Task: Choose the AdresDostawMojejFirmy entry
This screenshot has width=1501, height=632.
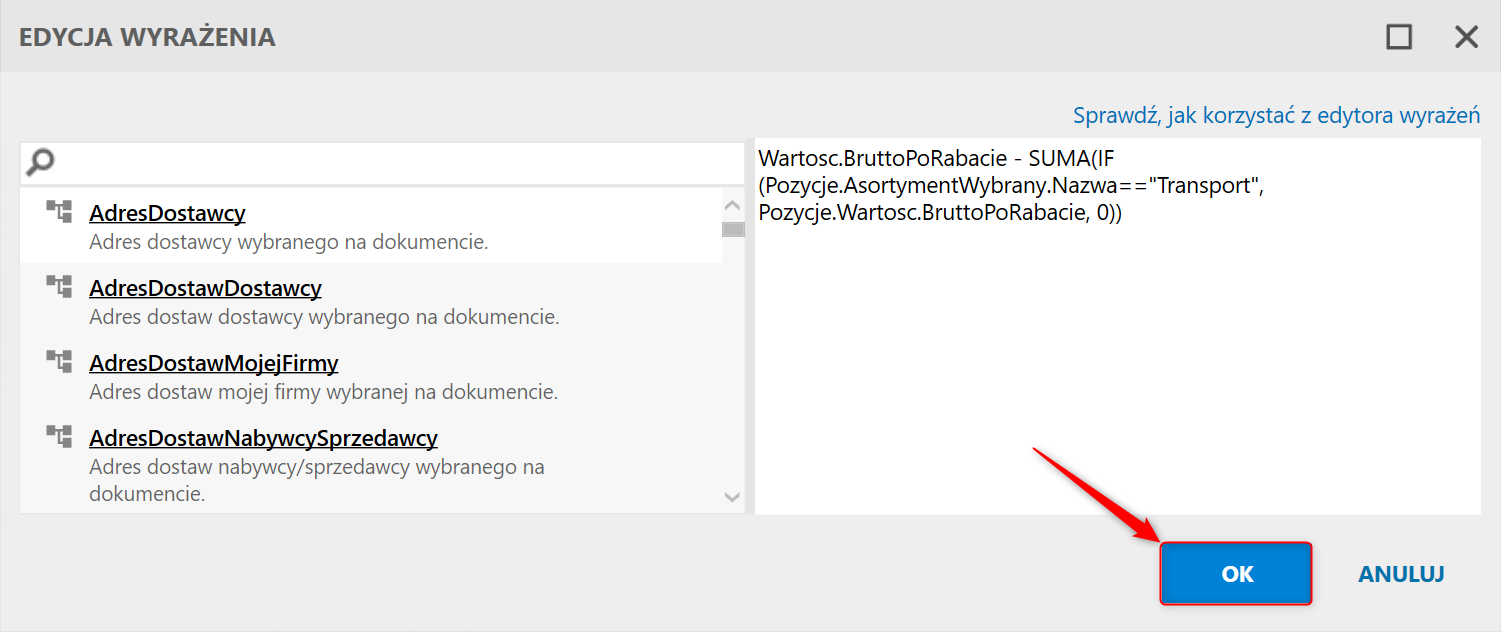Action: click(213, 363)
